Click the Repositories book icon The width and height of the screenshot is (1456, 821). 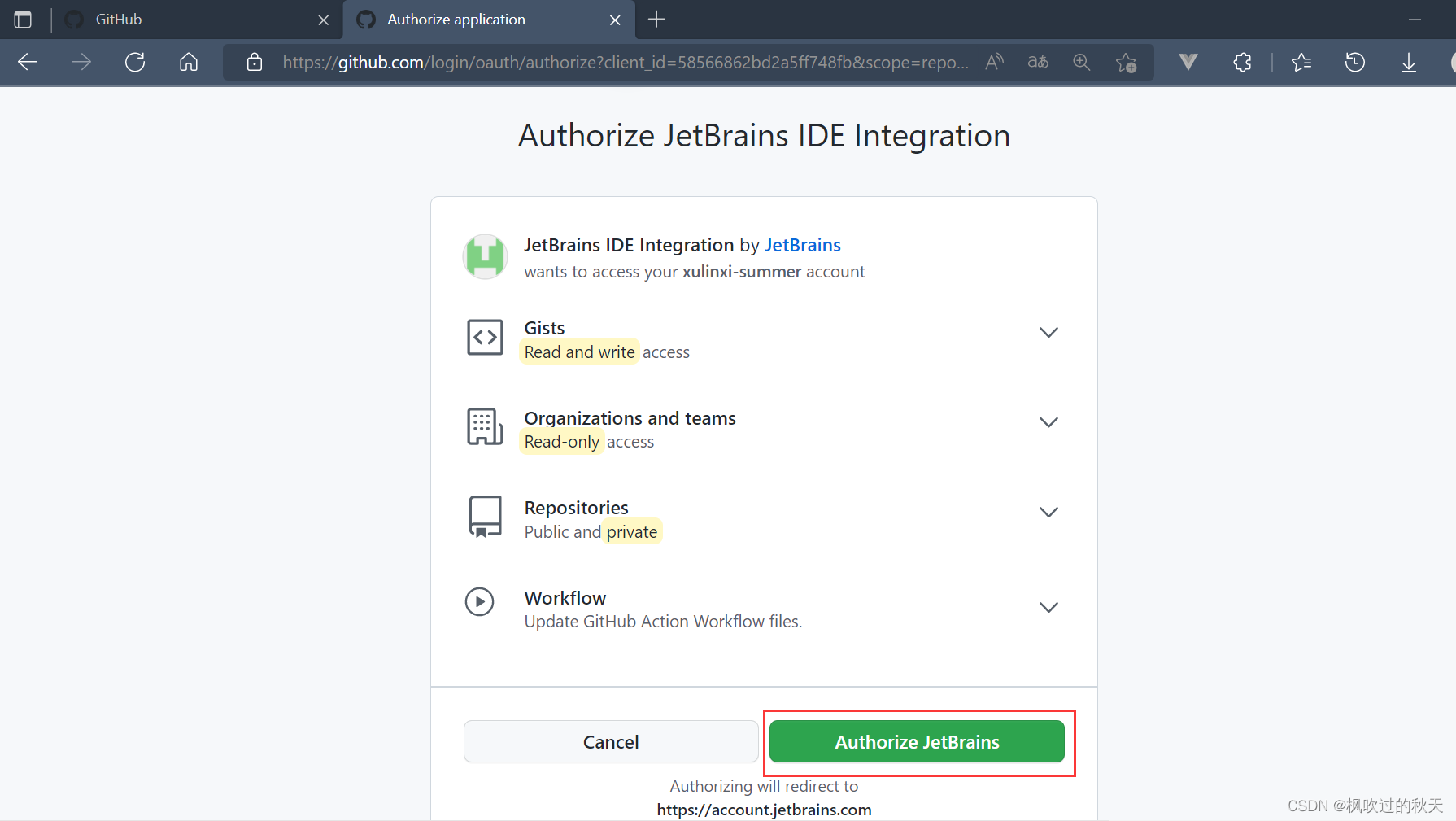click(x=485, y=517)
